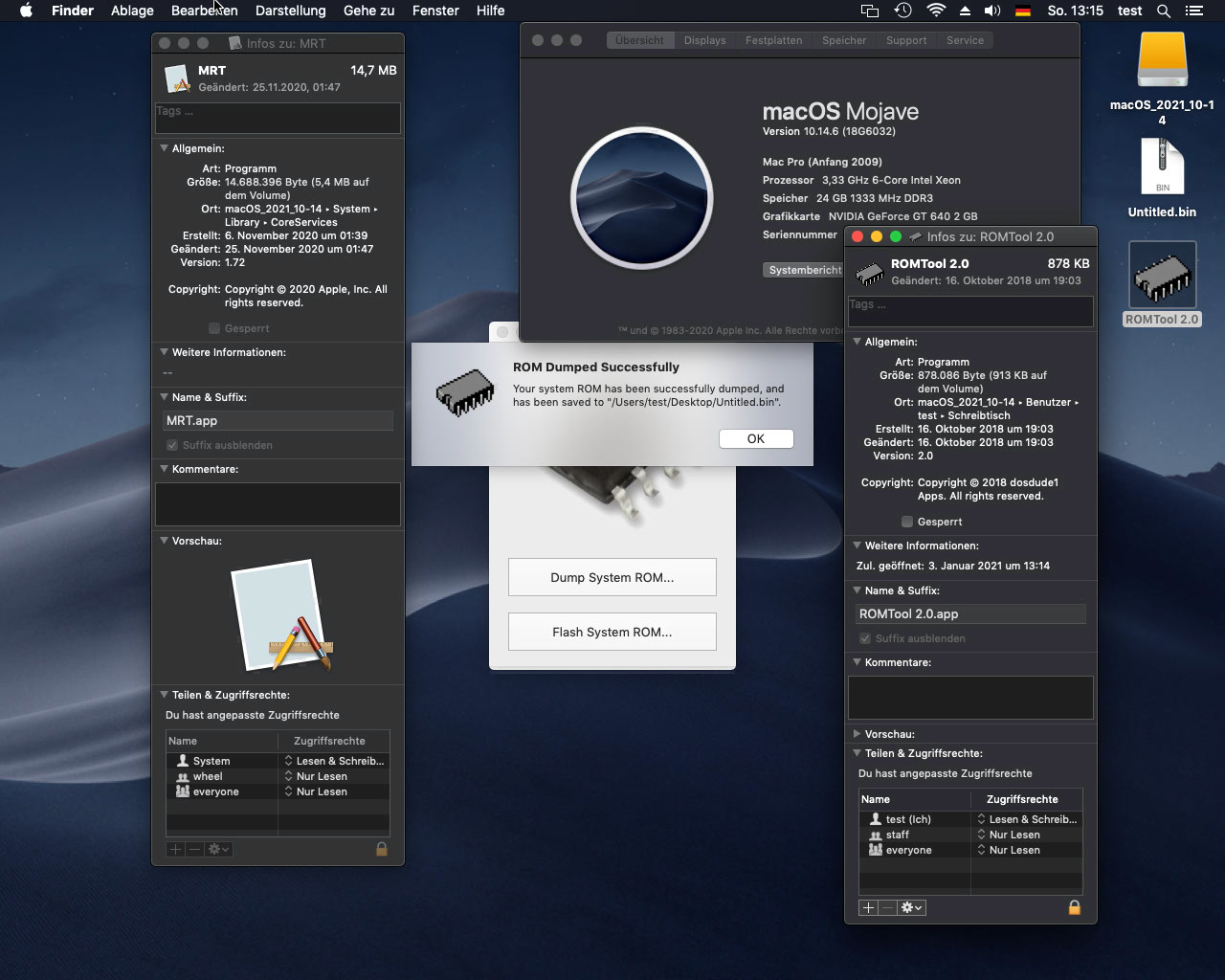Viewport: 1225px width, 980px height.
Task: Click the Kommentare text box in MRT info
Action: coord(278,503)
